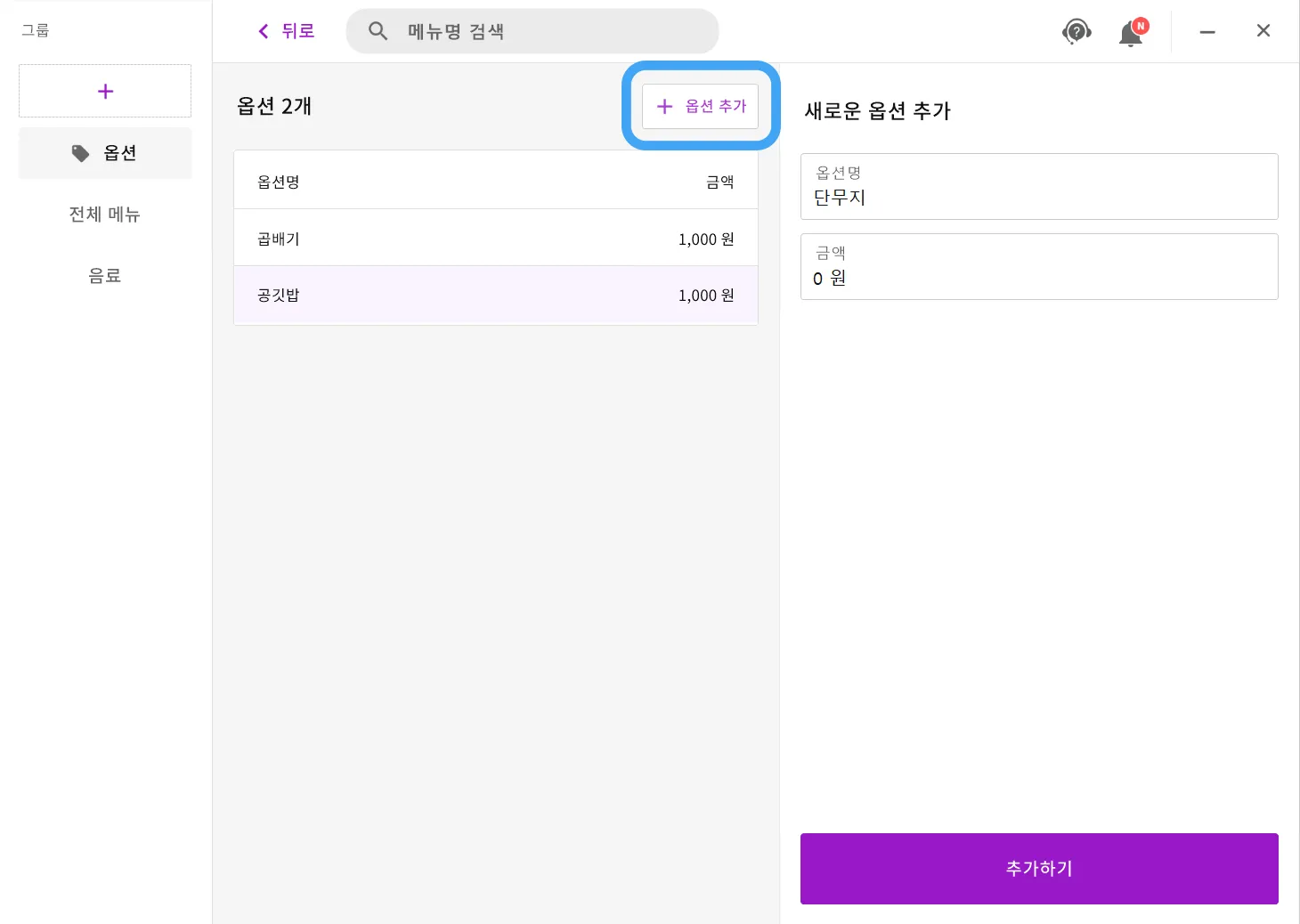Image resolution: width=1300 pixels, height=924 pixels.
Task: Add a new group with plus button
Action: pyautogui.click(x=105, y=91)
